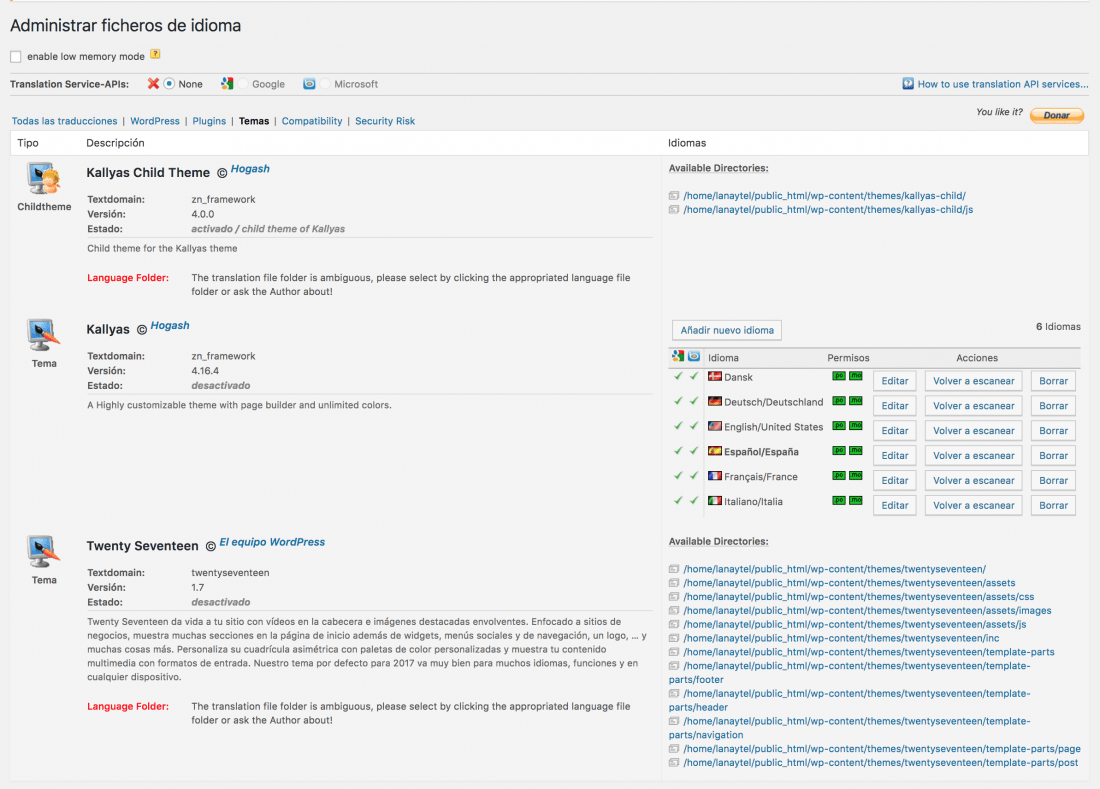This screenshot has width=1100, height=789.
Task: Delete the English/United States translation
Action: coord(1053,431)
